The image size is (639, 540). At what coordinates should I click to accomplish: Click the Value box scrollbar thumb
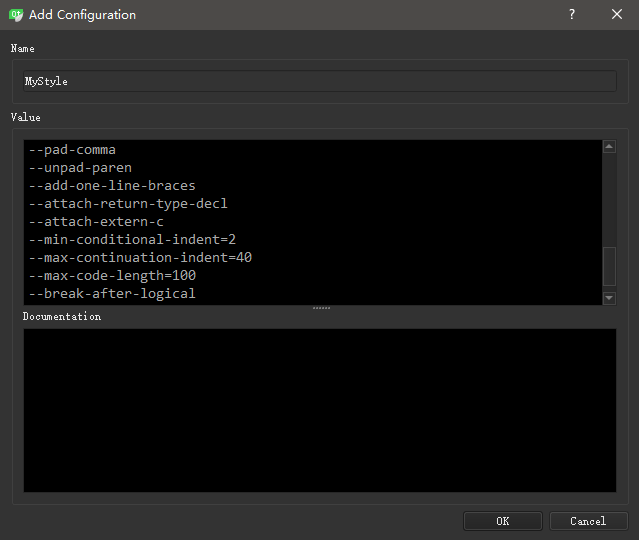click(609, 267)
